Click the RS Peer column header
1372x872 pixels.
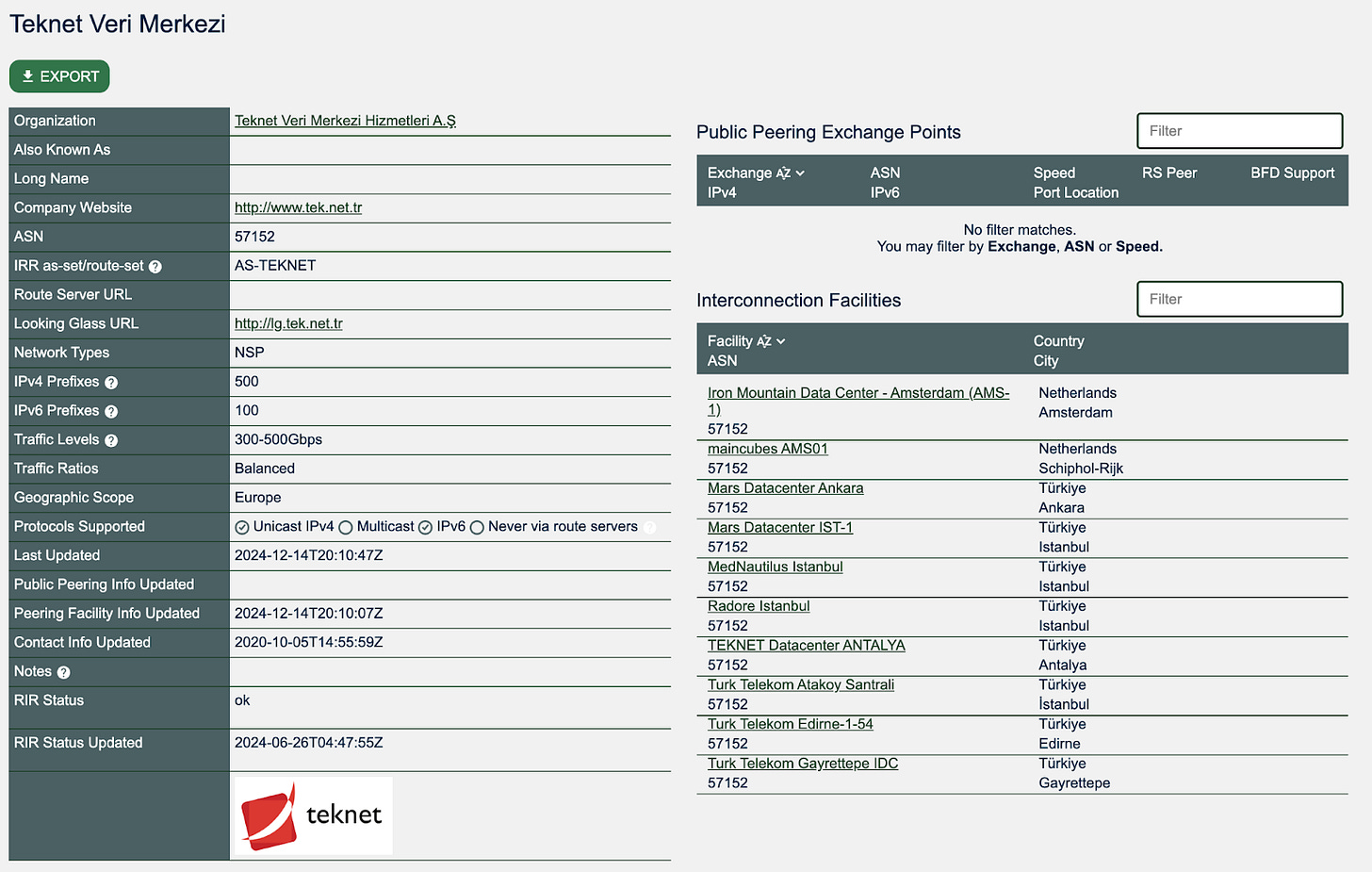tap(1169, 173)
